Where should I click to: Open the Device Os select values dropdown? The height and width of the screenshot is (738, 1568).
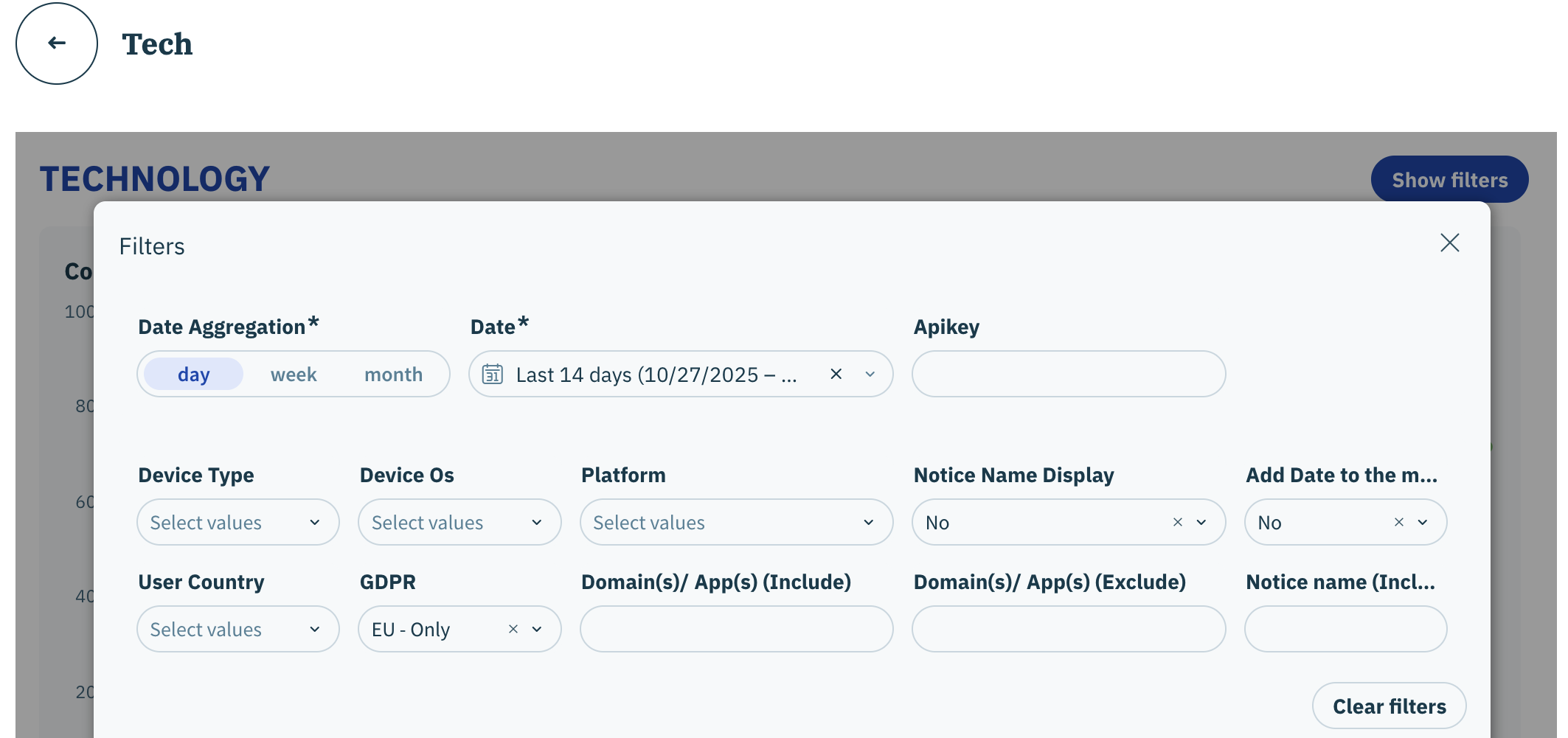click(459, 522)
